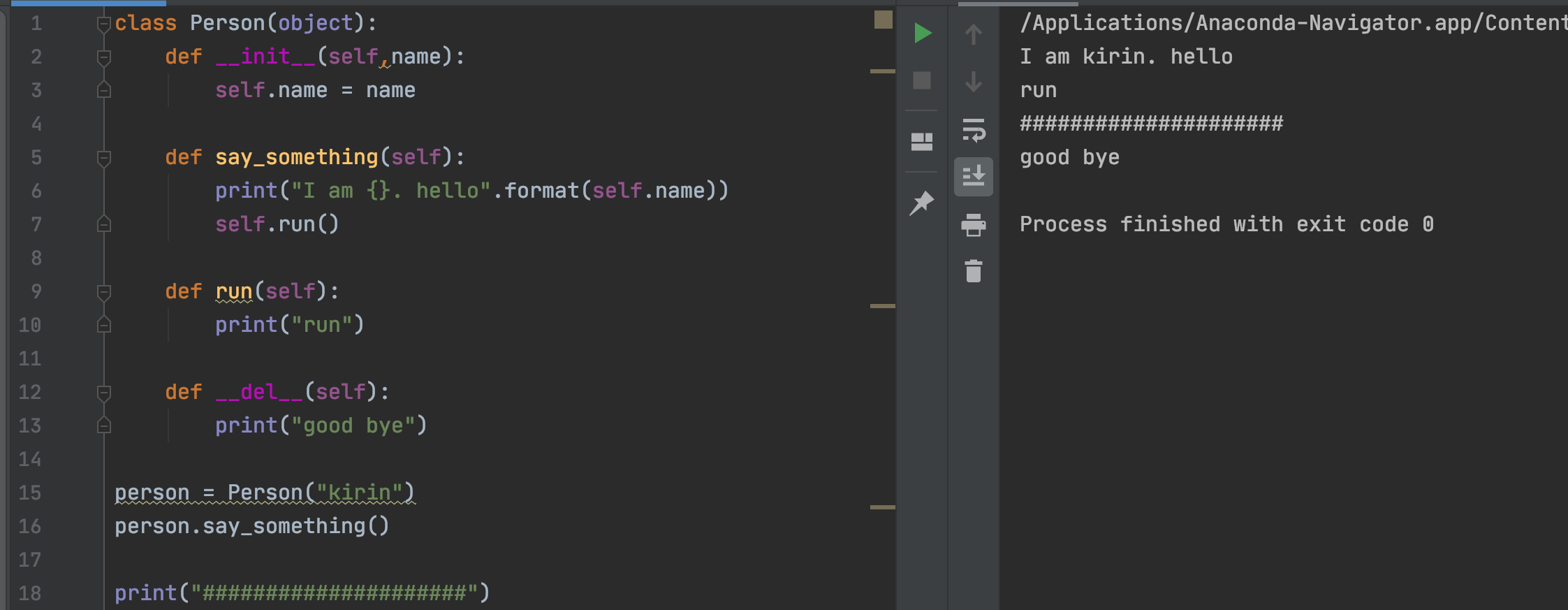Click the underlined run method name on line 9
1568x610 pixels.
pos(234,291)
